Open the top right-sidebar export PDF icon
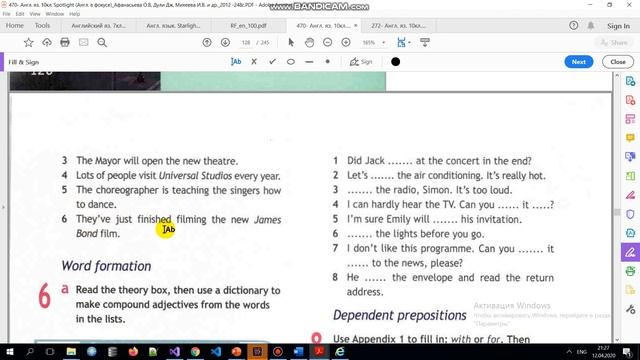640x360 pixels. pyautogui.click(x=630, y=81)
